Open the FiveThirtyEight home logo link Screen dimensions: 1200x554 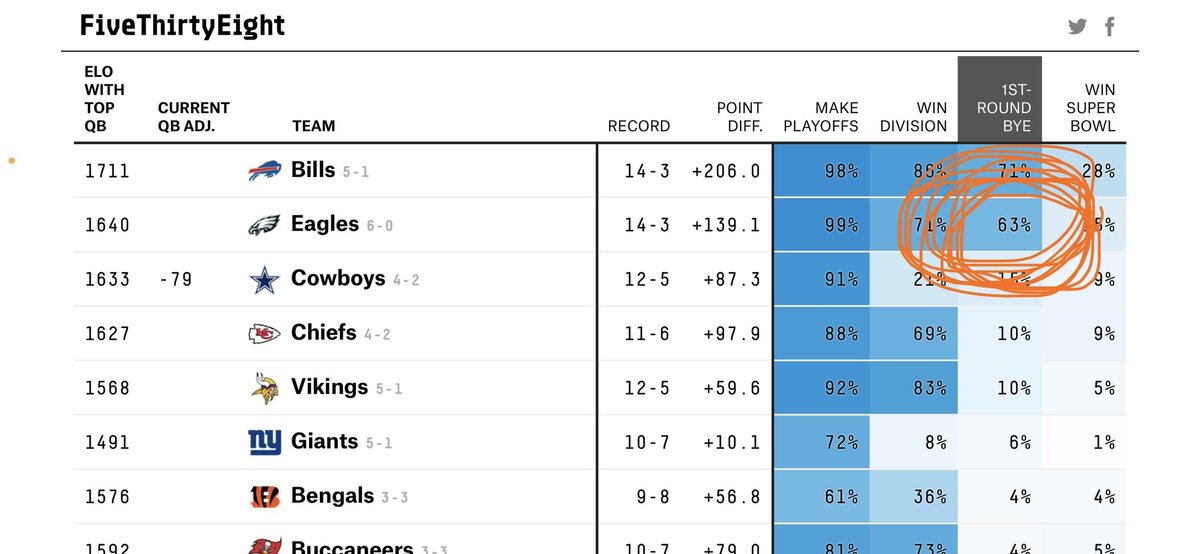182,26
